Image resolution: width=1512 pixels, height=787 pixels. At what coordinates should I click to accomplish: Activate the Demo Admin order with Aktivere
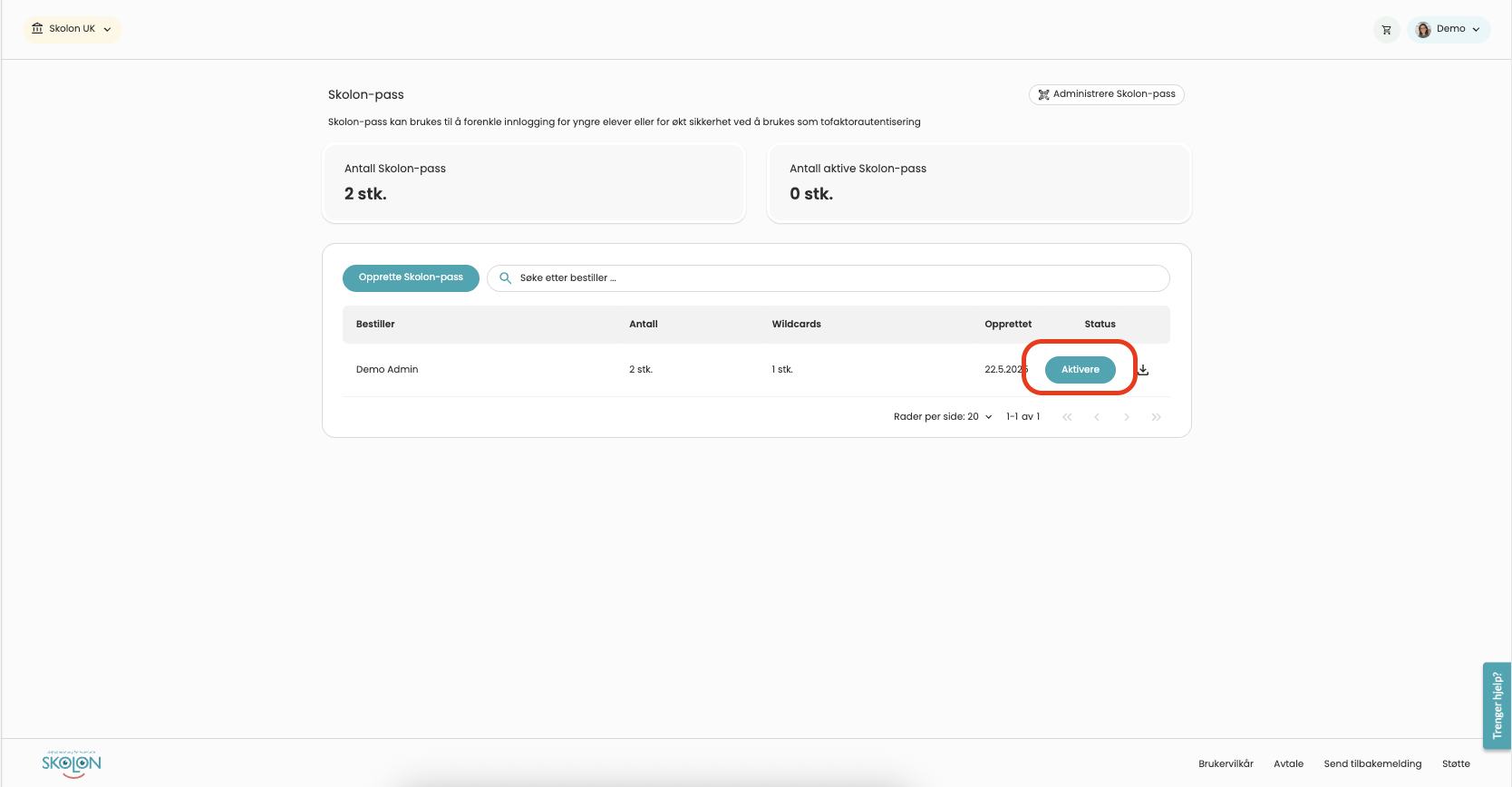click(x=1080, y=370)
